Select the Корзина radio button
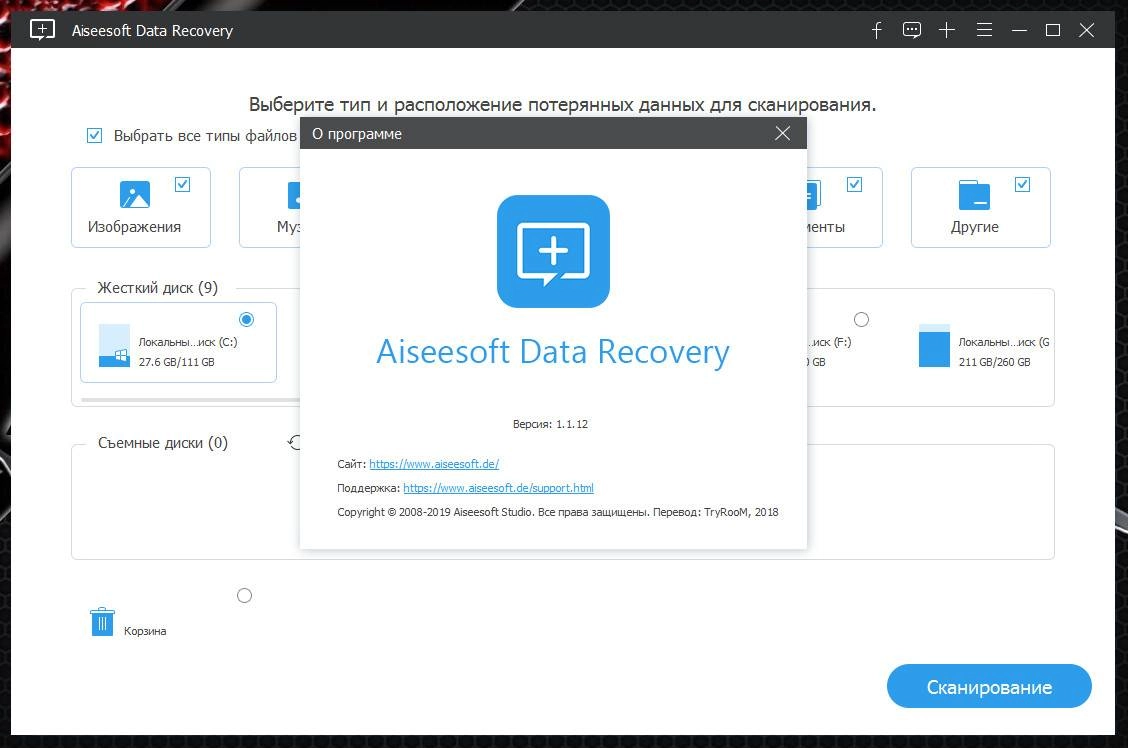This screenshot has width=1128, height=748. point(245,596)
